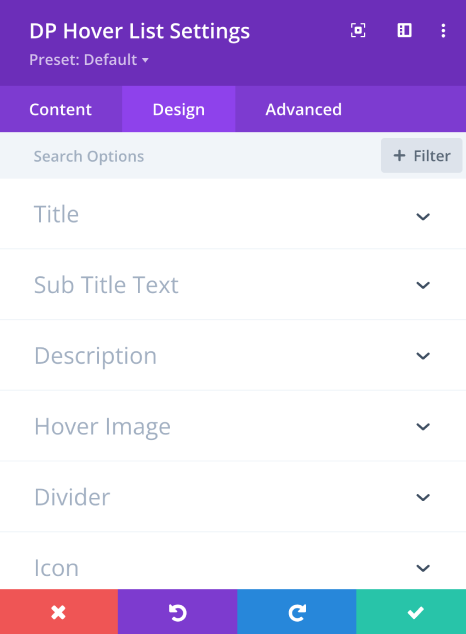Click the expand modal fullscreen icon
This screenshot has width=466, height=634.
[x=358, y=31]
